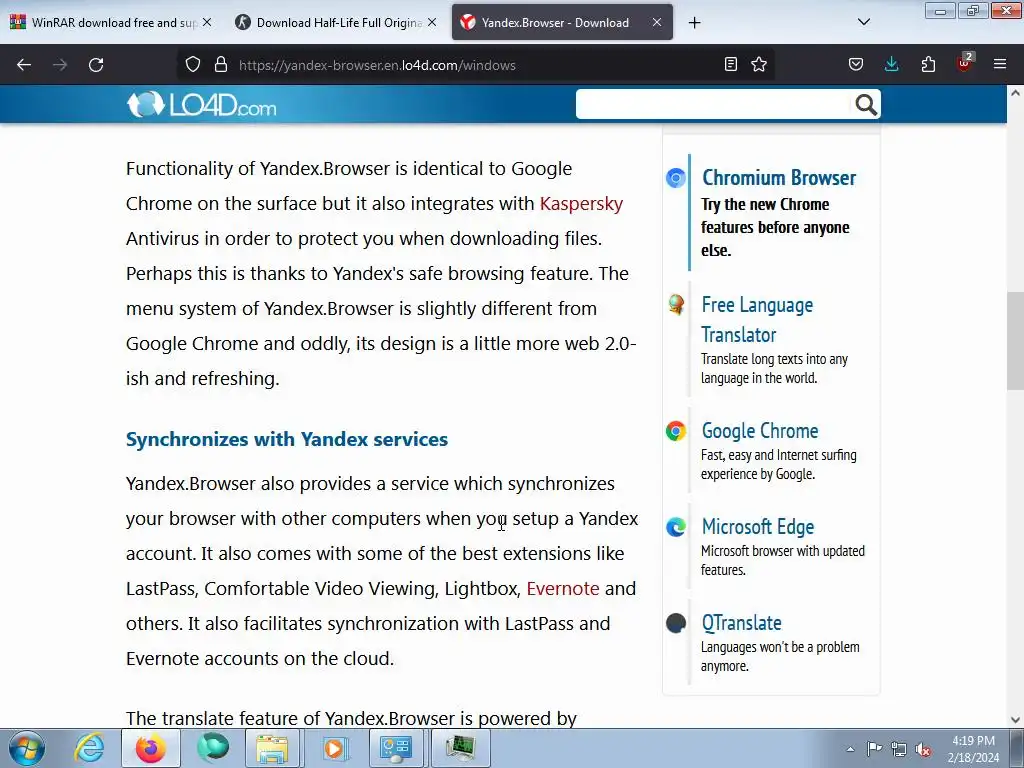The image size is (1024, 768).
Task: Click the URL address bar
Action: [x=477, y=65]
